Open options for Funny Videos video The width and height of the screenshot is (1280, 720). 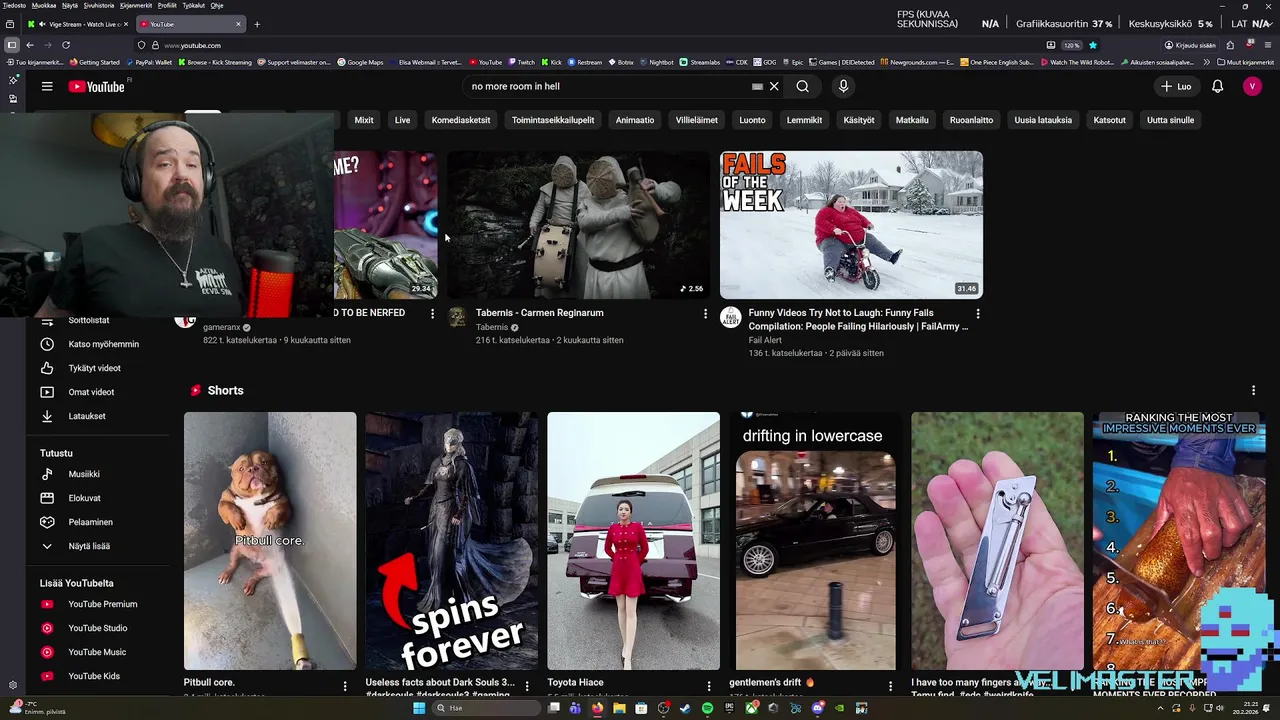[978, 314]
